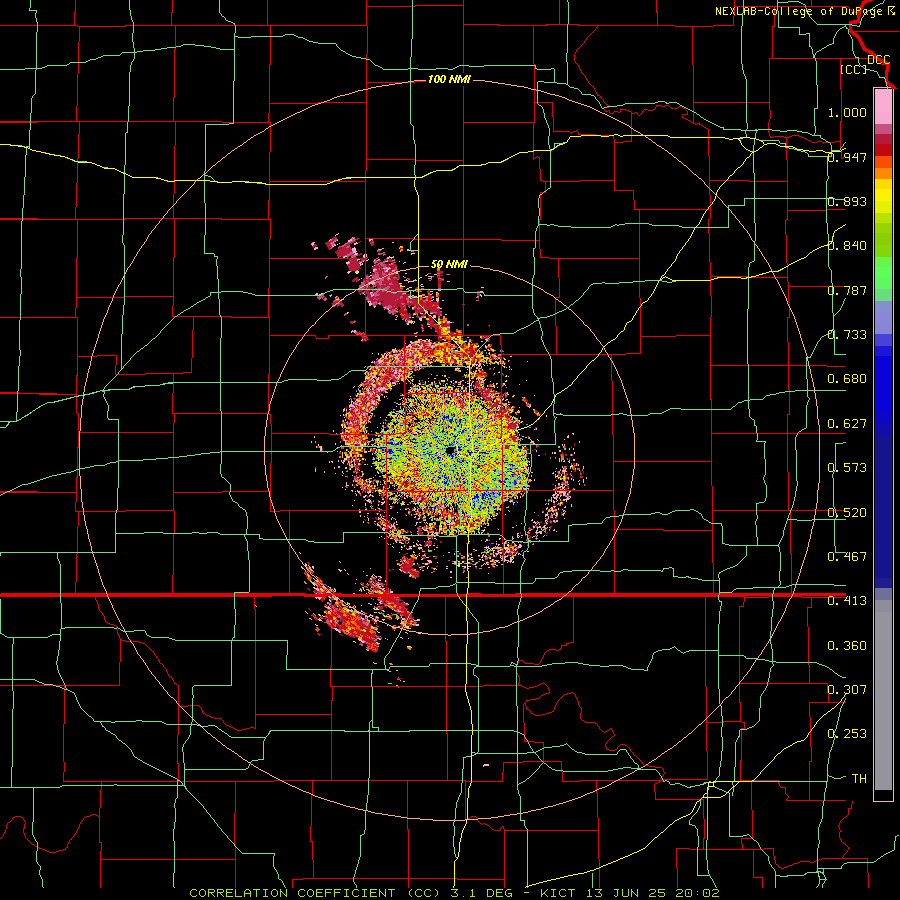900x900 pixels.
Task: Click the 0.893 scale label
Action: tap(847, 201)
